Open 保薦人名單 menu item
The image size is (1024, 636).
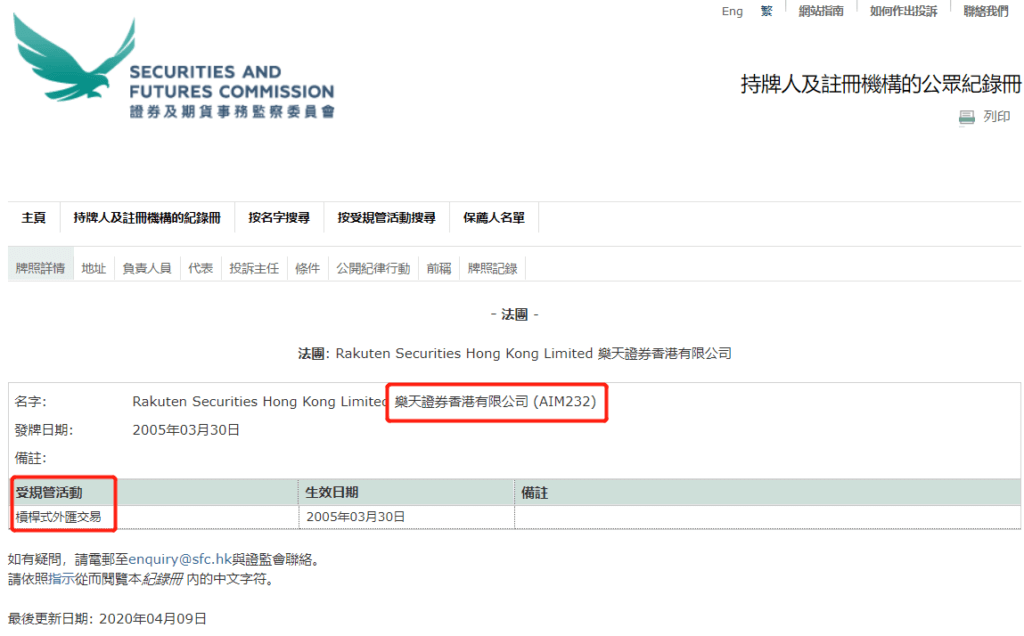click(494, 217)
